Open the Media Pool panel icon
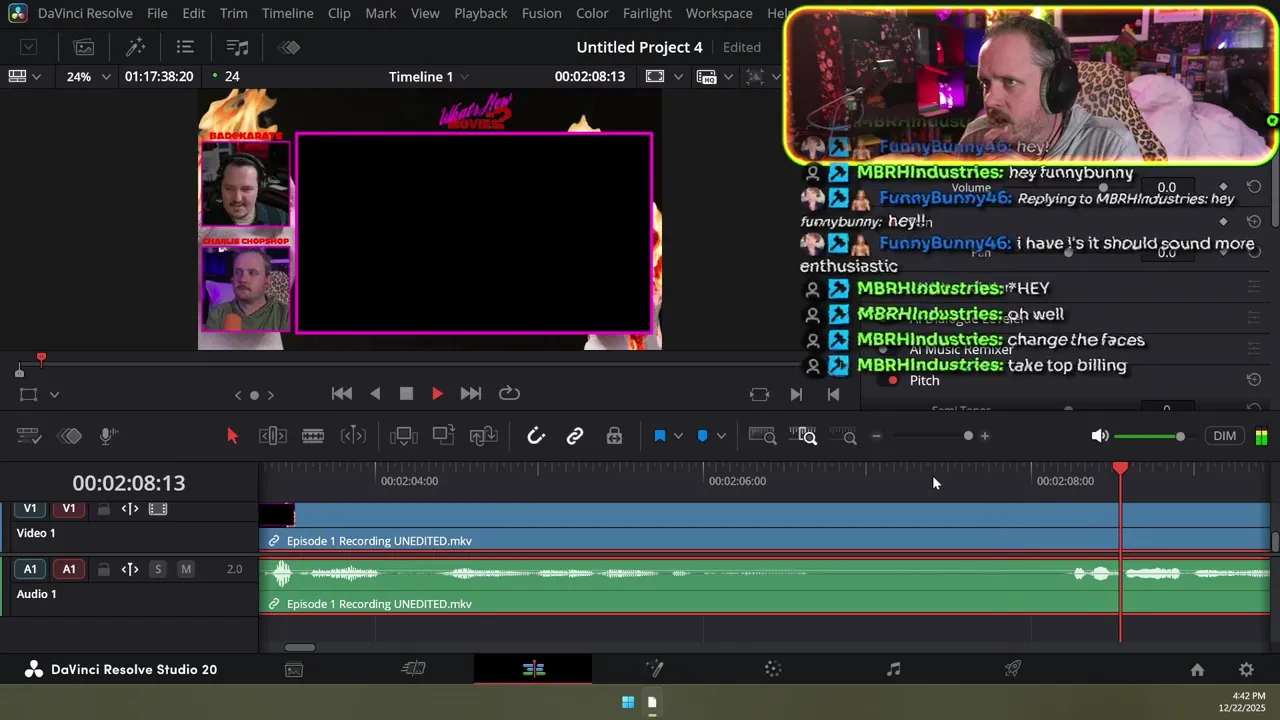1280x720 pixels. [84, 47]
